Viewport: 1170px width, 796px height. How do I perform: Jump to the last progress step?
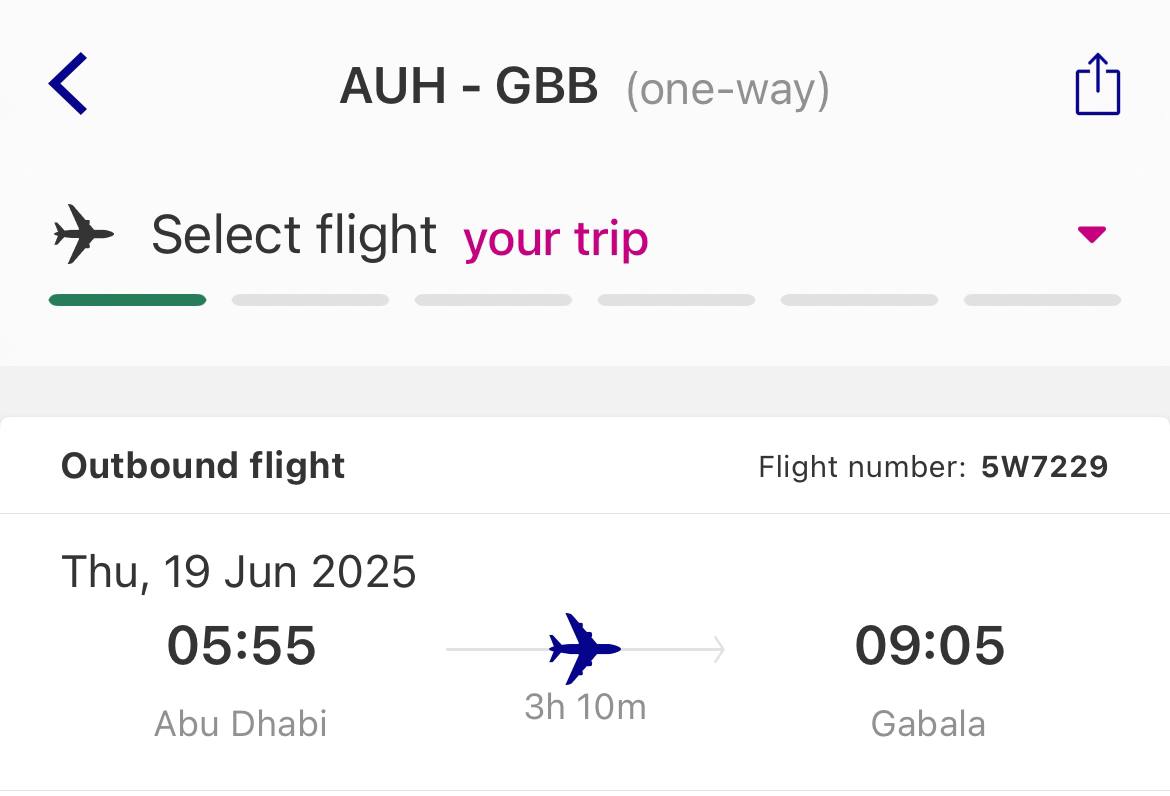pyautogui.click(x=1042, y=300)
